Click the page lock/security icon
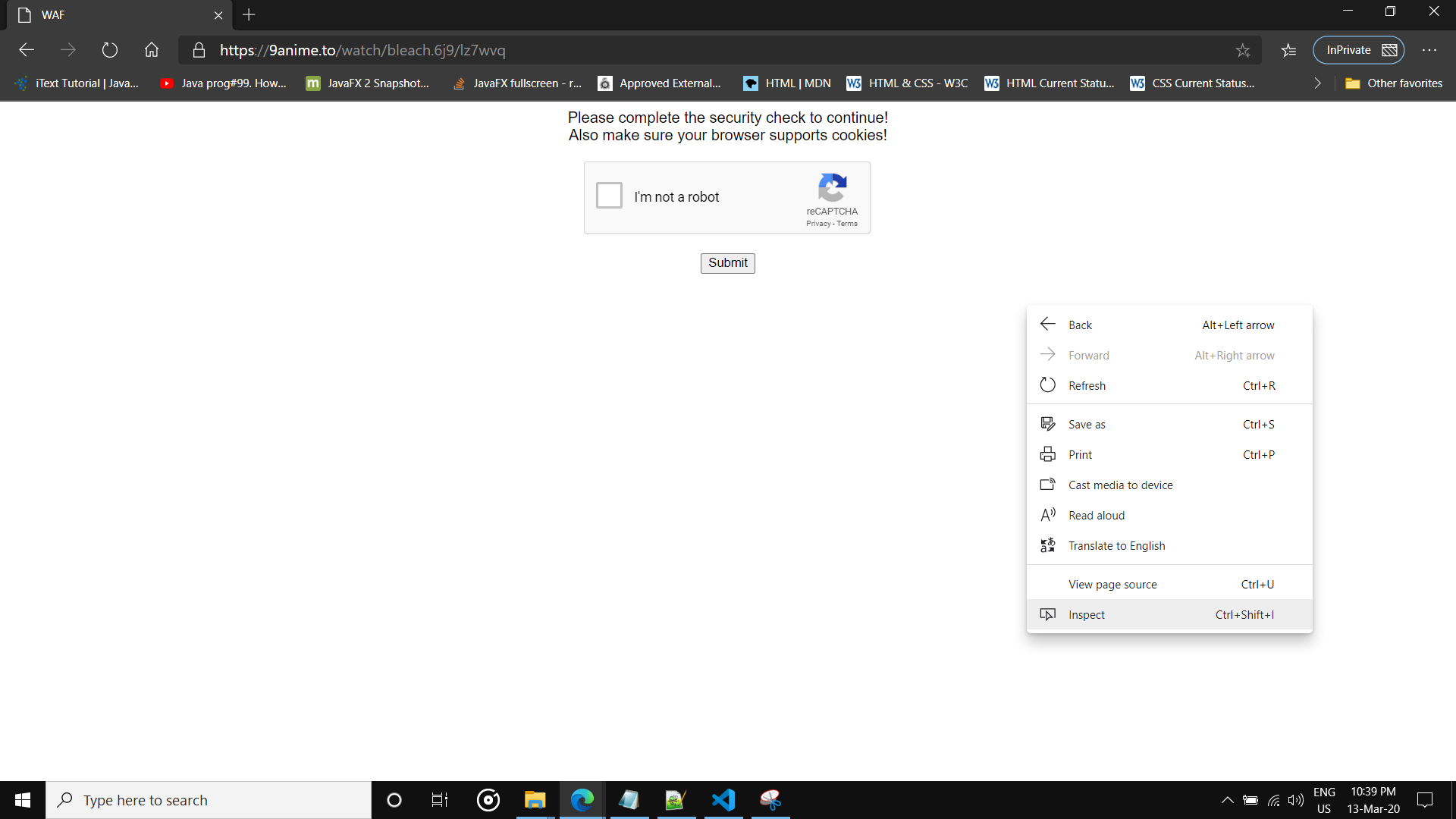The image size is (1456, 819). 199,50
